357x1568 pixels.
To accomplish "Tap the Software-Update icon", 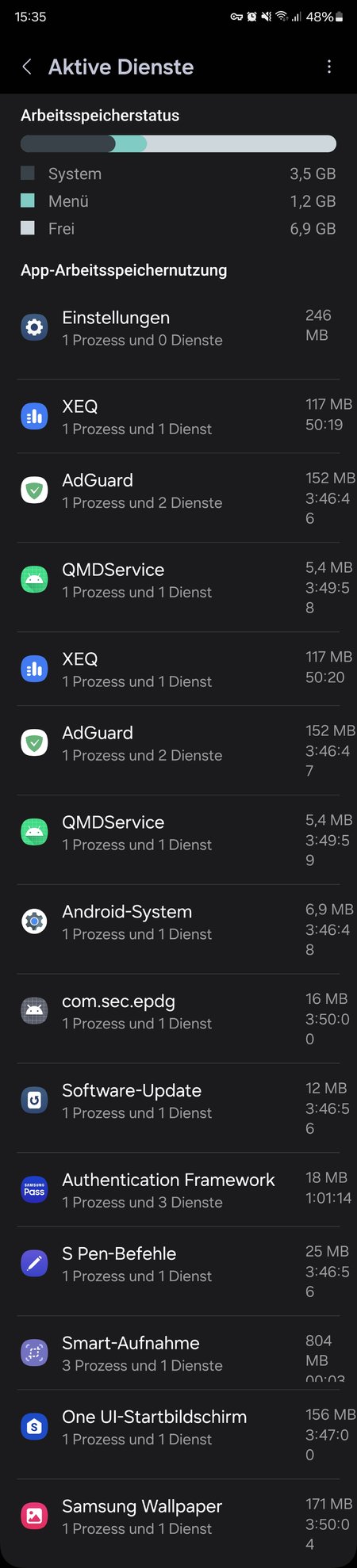I will [34, 1100].
